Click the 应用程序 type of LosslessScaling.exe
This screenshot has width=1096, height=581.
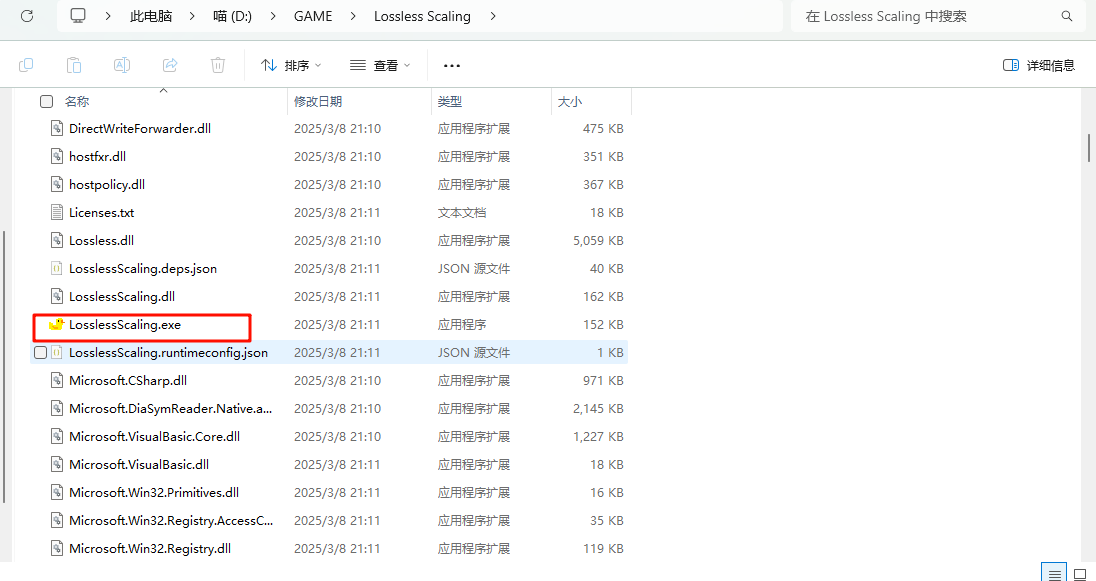[x=462, y=324]
